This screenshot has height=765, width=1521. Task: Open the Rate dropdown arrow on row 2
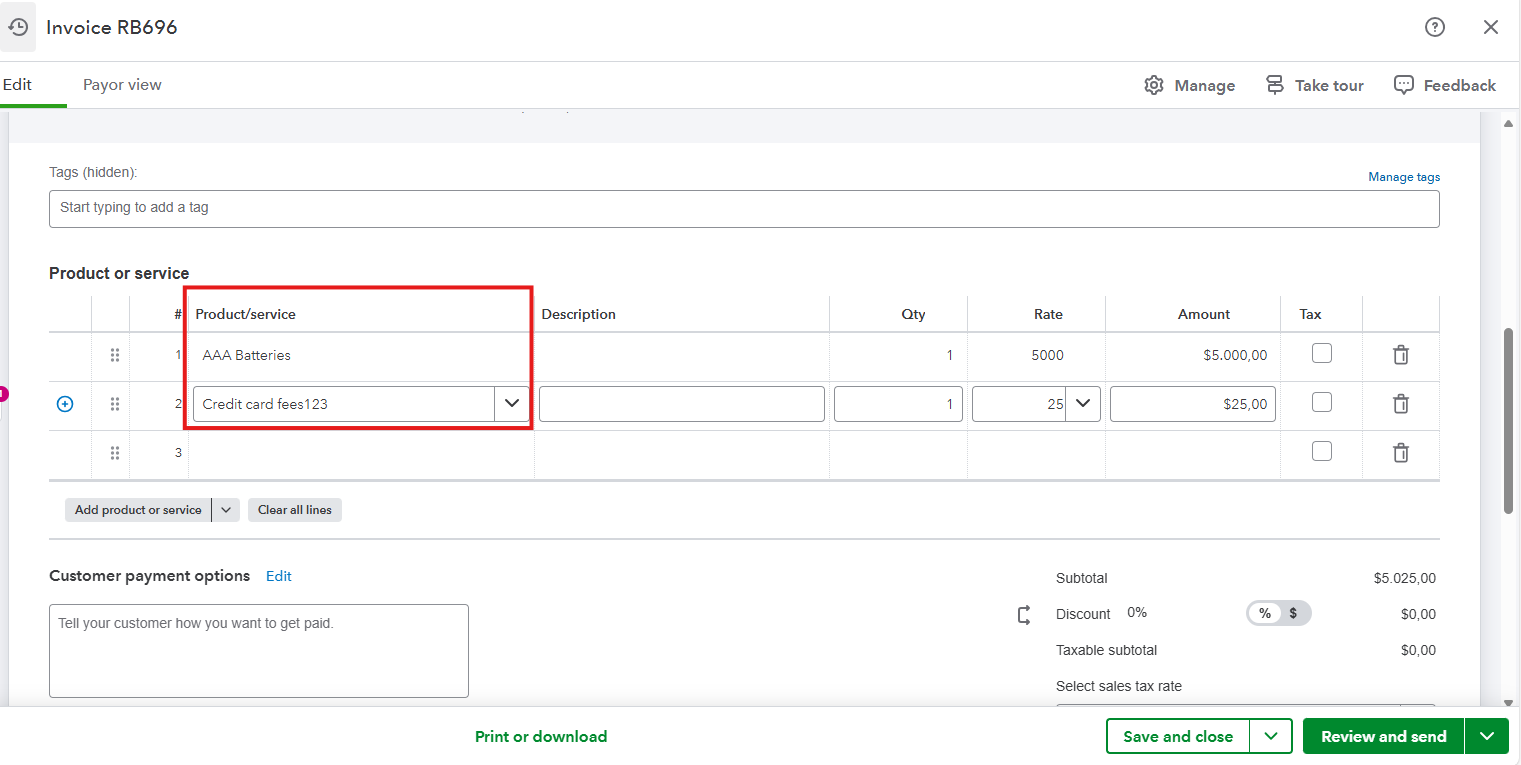[x=1082, y=404]
